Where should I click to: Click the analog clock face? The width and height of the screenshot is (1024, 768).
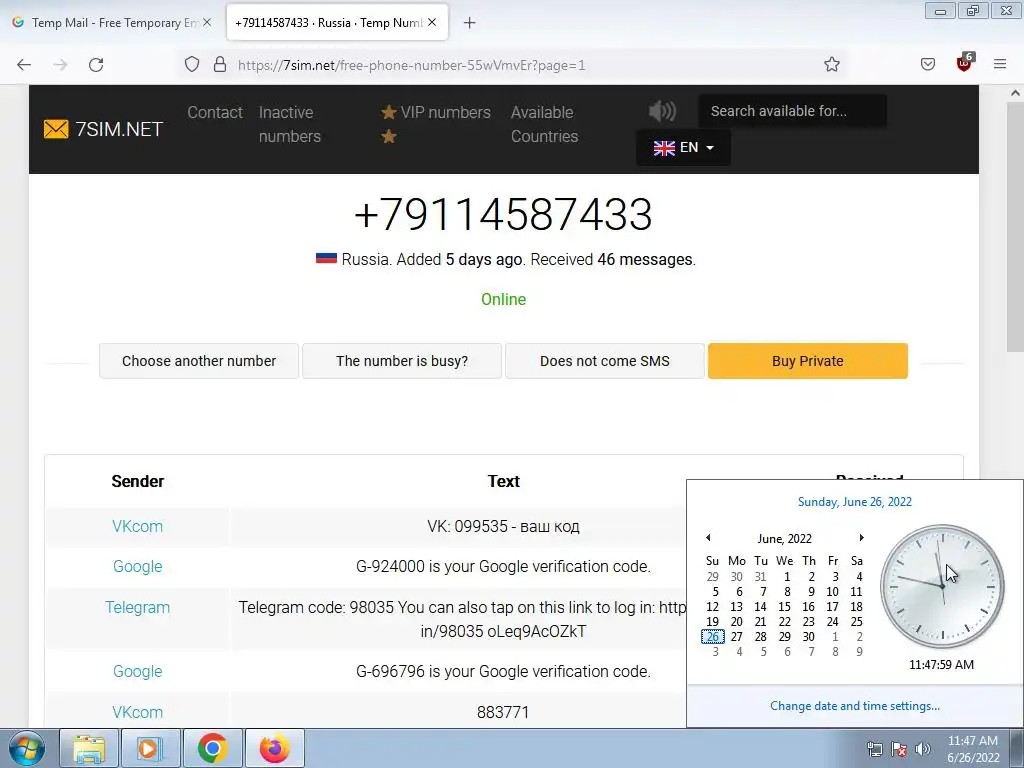click(942, 586)
